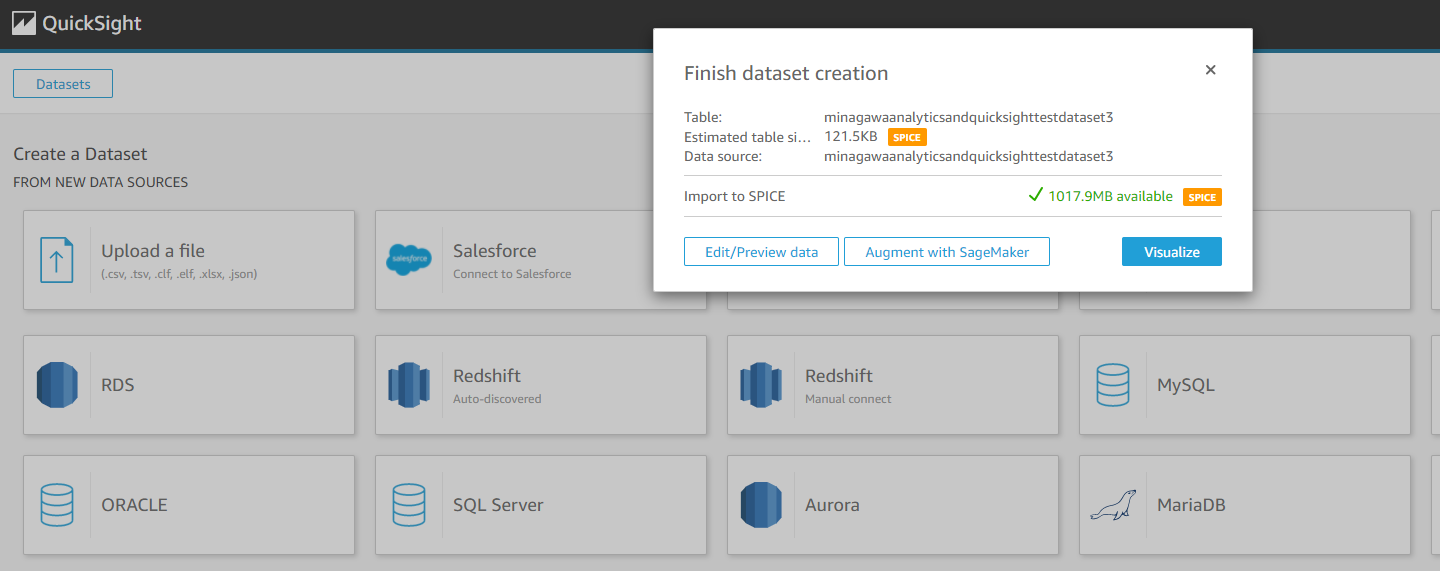This screenshot has width=1440, height=571.
Task: Click the SPICE badge beside available capacity
Action: (1202, 197)
